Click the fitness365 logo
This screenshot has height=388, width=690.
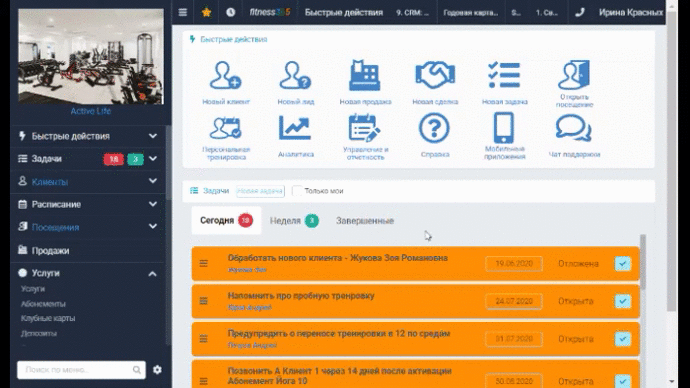tap(269, 12)
